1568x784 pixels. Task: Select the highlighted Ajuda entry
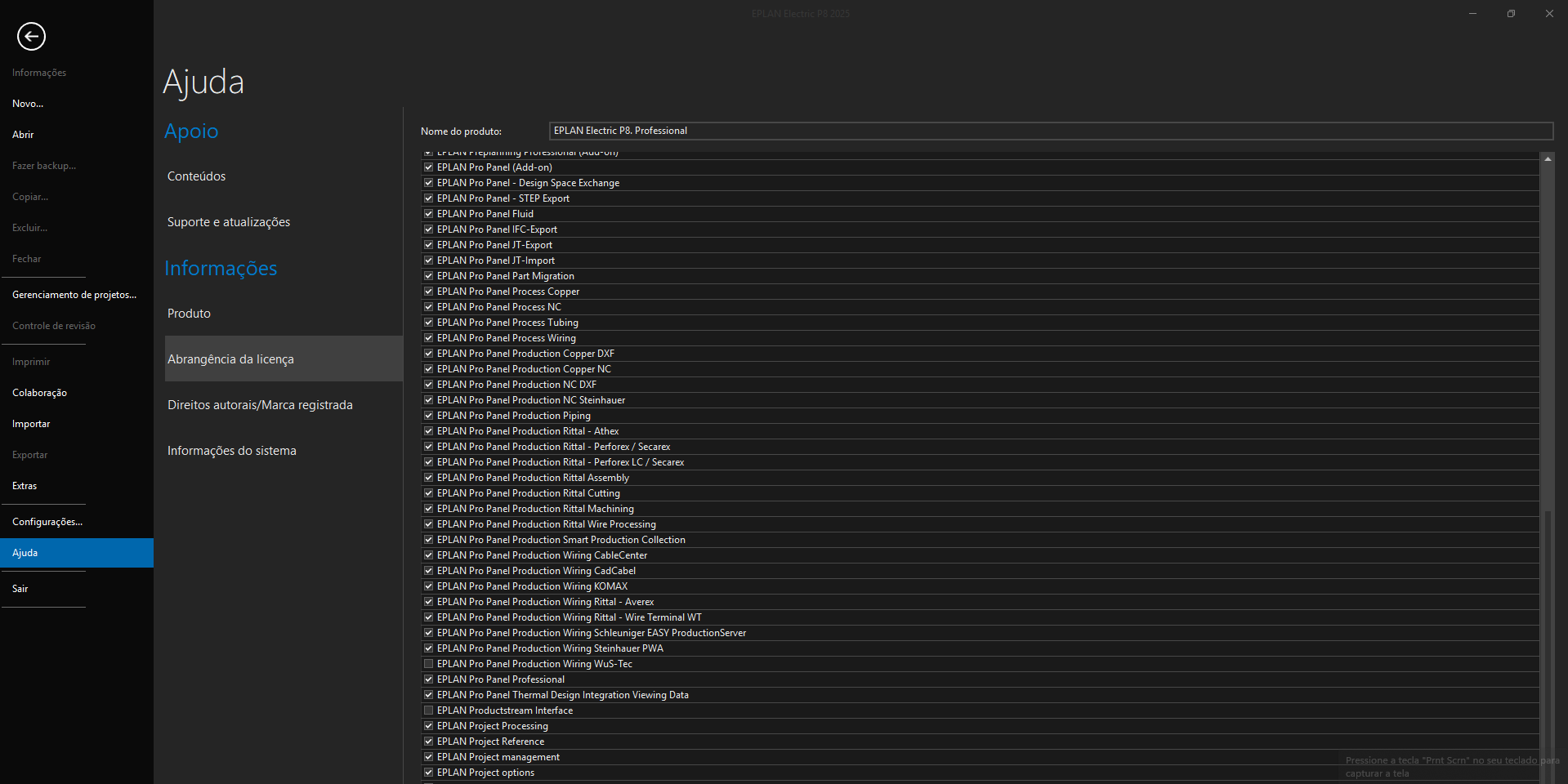tap(77, 553)
